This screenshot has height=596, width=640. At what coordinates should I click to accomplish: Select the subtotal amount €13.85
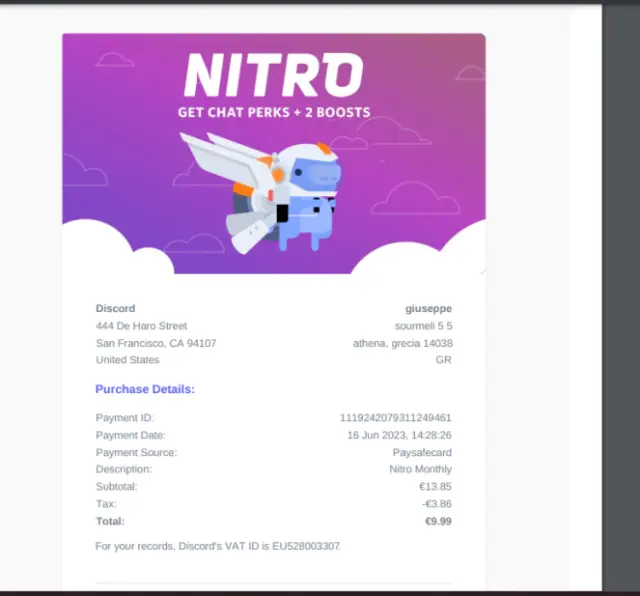[x=435, y=487]
